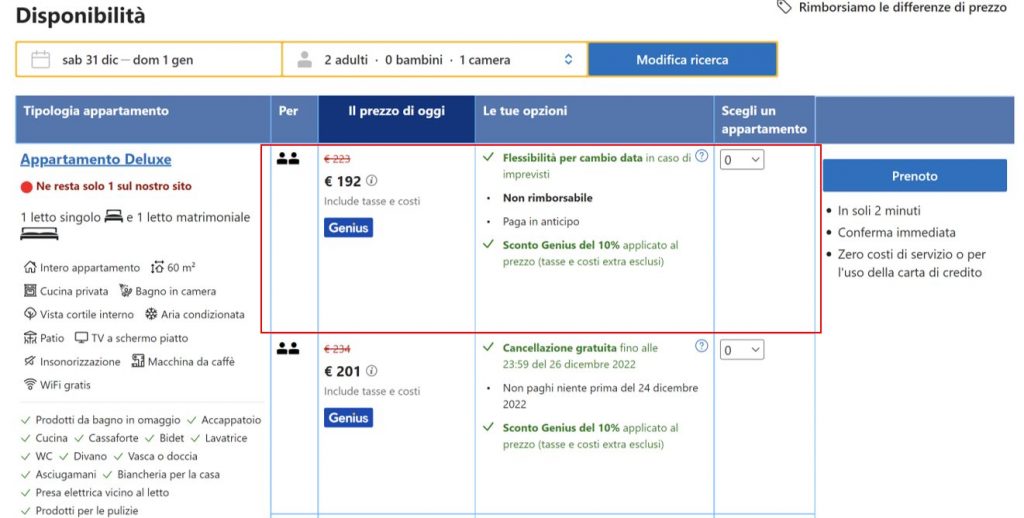The height and width of the screenshot is (518, 1024).
Task: Click the calendar icon in date field
Action: [x=40, y=60]
